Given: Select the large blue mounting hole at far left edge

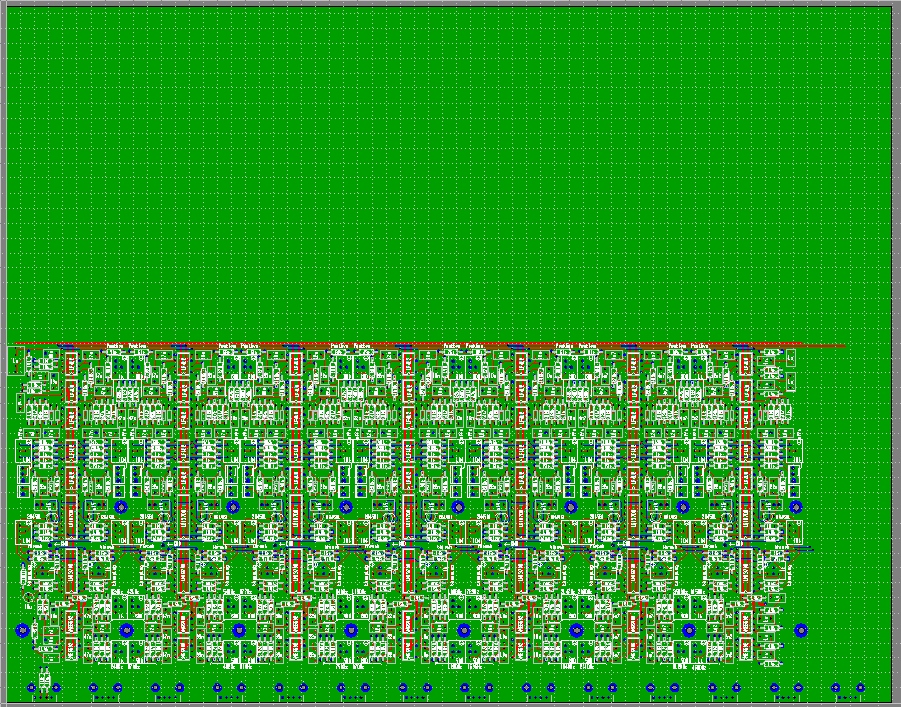Looking at the screenshot, I should point(23,630).
